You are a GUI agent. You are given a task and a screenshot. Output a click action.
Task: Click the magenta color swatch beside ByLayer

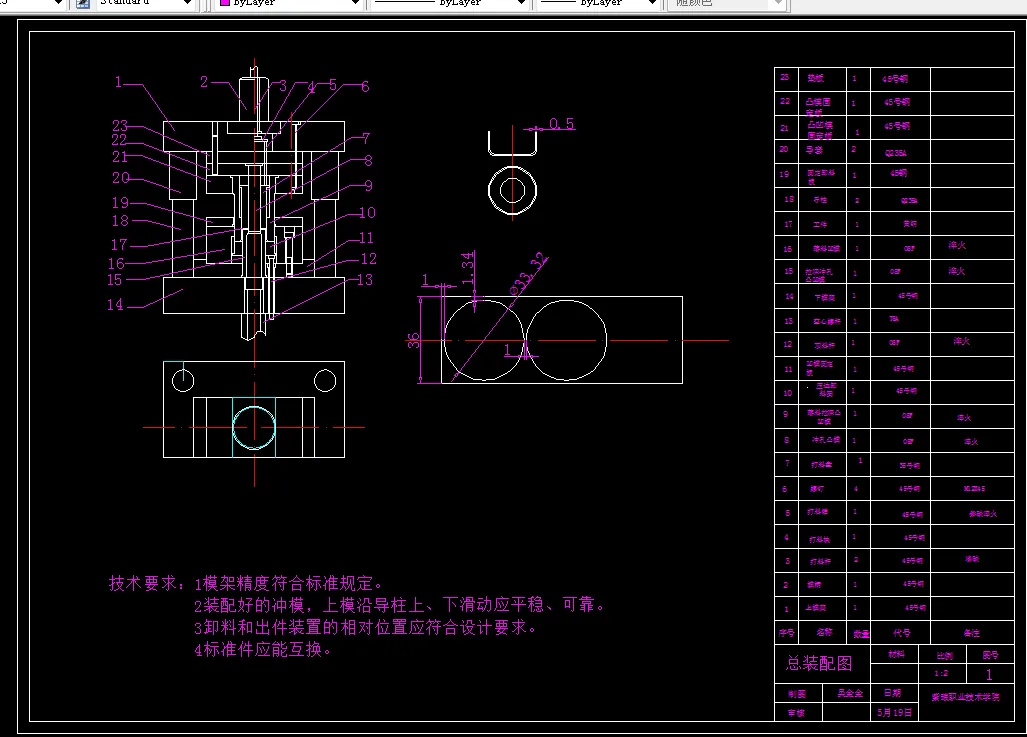(x=225, y=3)
